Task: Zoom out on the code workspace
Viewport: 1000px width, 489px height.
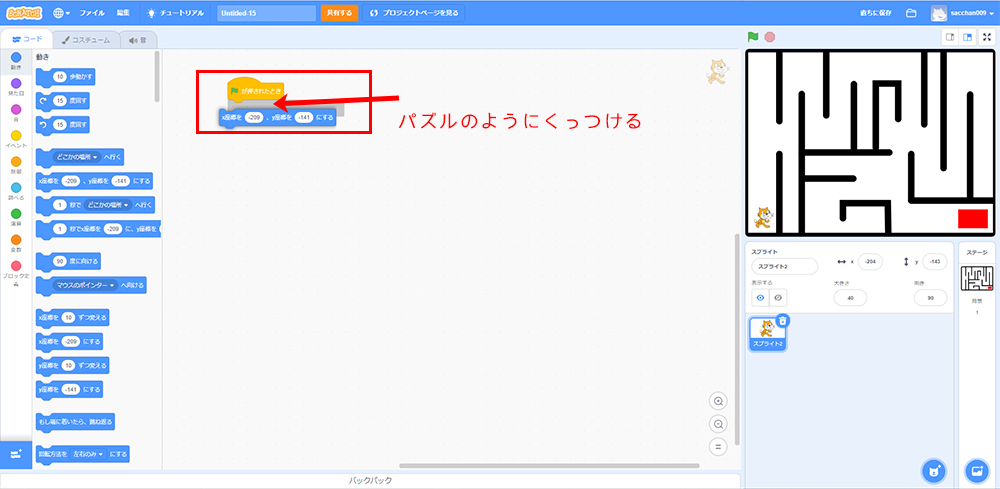Action: point(717,424)
